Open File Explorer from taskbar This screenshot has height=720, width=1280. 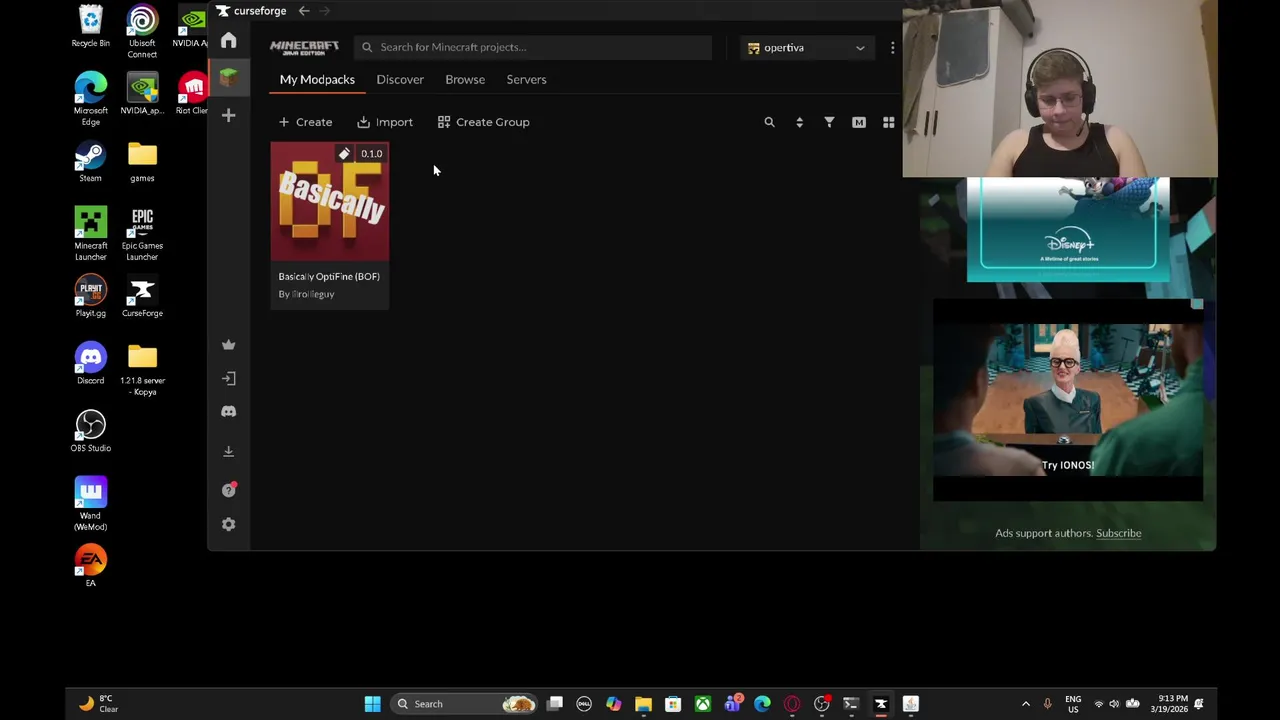(x=643, y=704)
